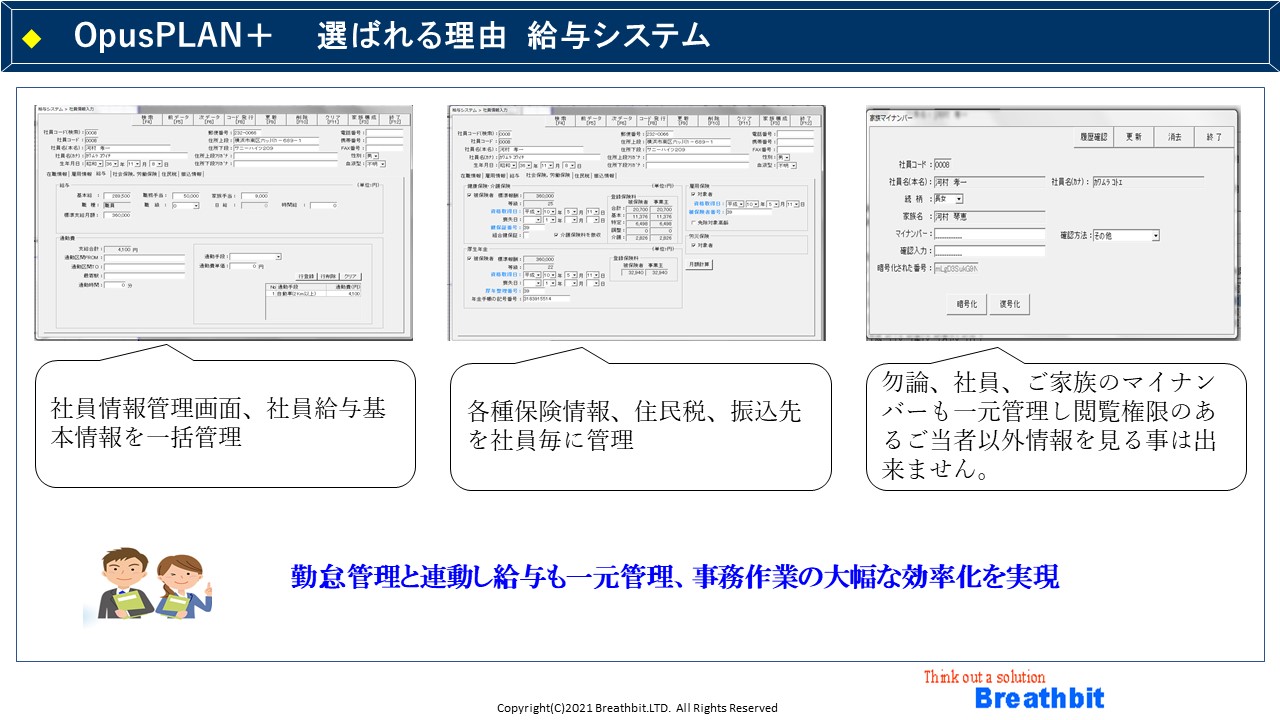Open 雇用保険 資格取得日 era dropdown
This screenshot has height=720, width=1280.
735,204
